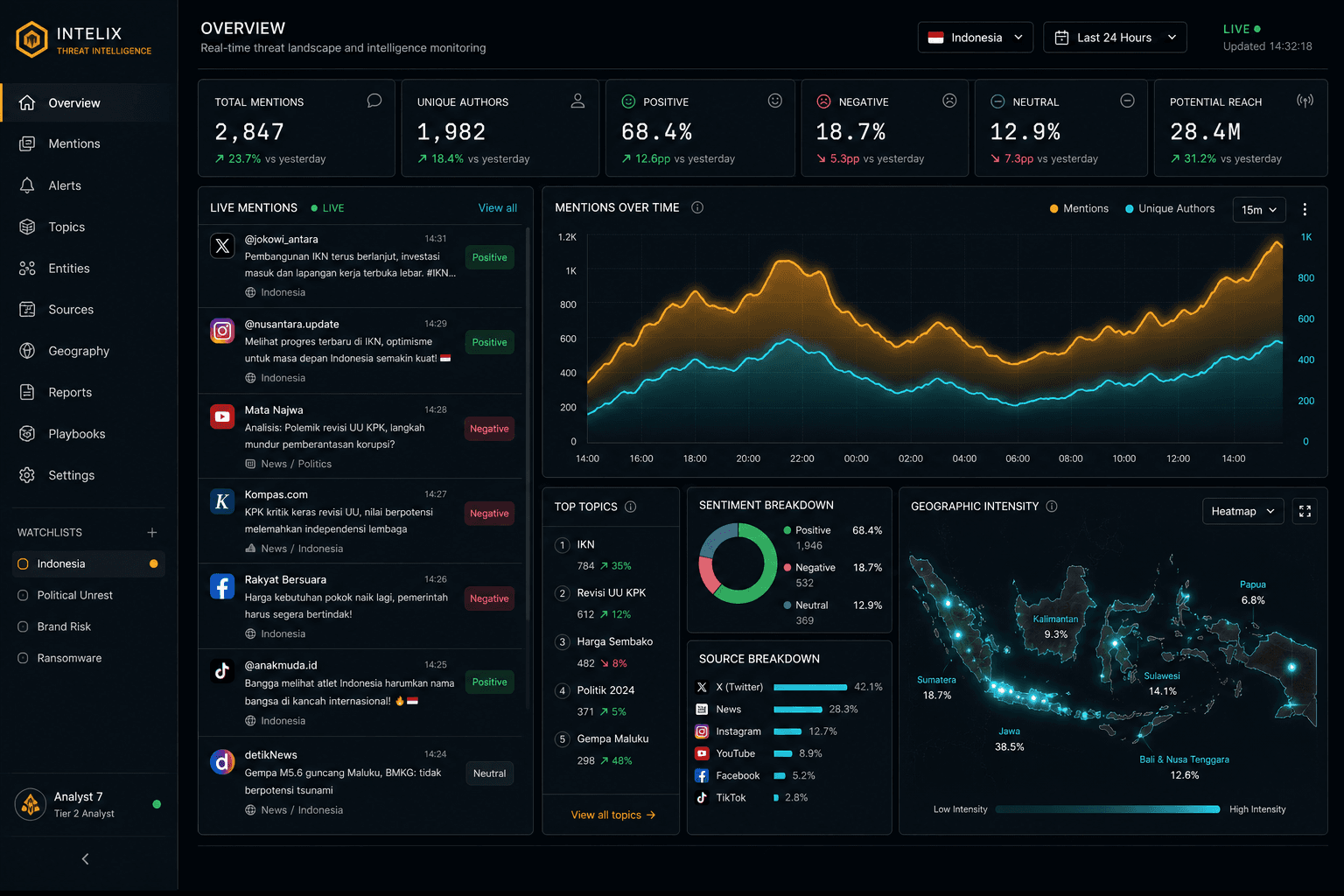Click X (Twitter) source share bar
This screenshot has width=1344, height=896.
(x=810, y=687)
